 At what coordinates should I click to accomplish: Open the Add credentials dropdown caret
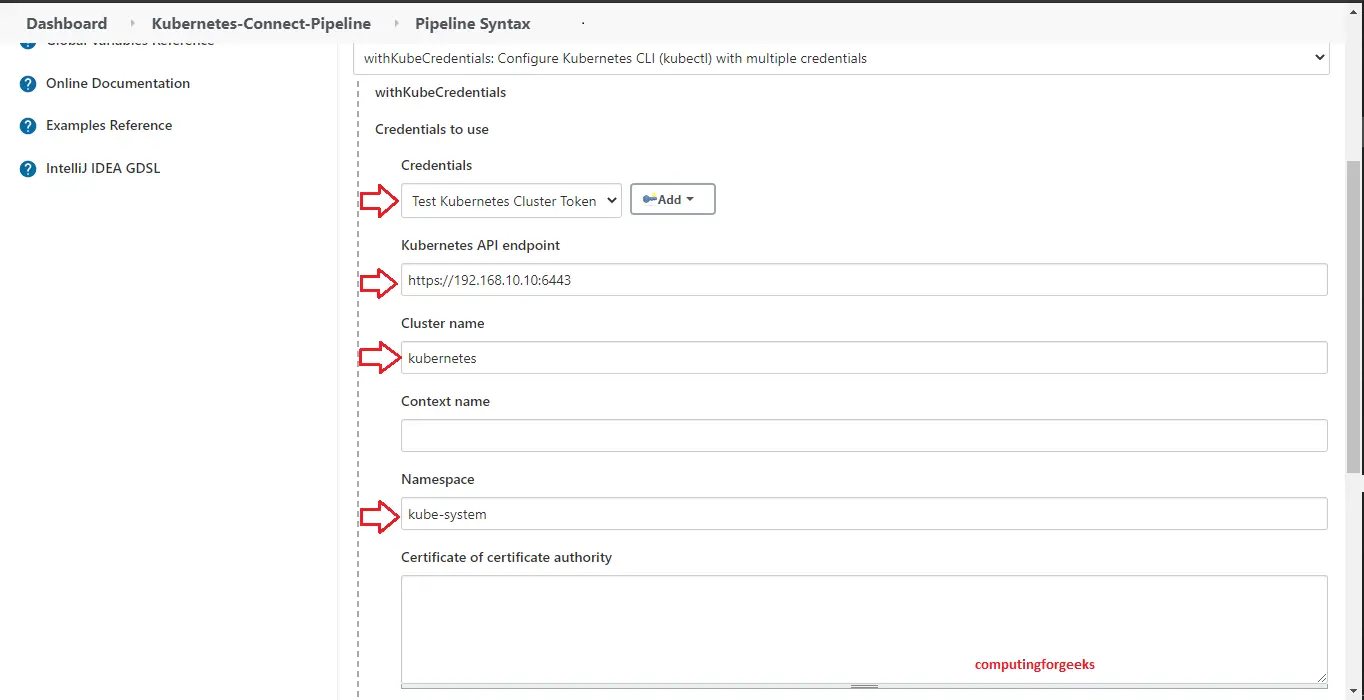tap(690, 200)
